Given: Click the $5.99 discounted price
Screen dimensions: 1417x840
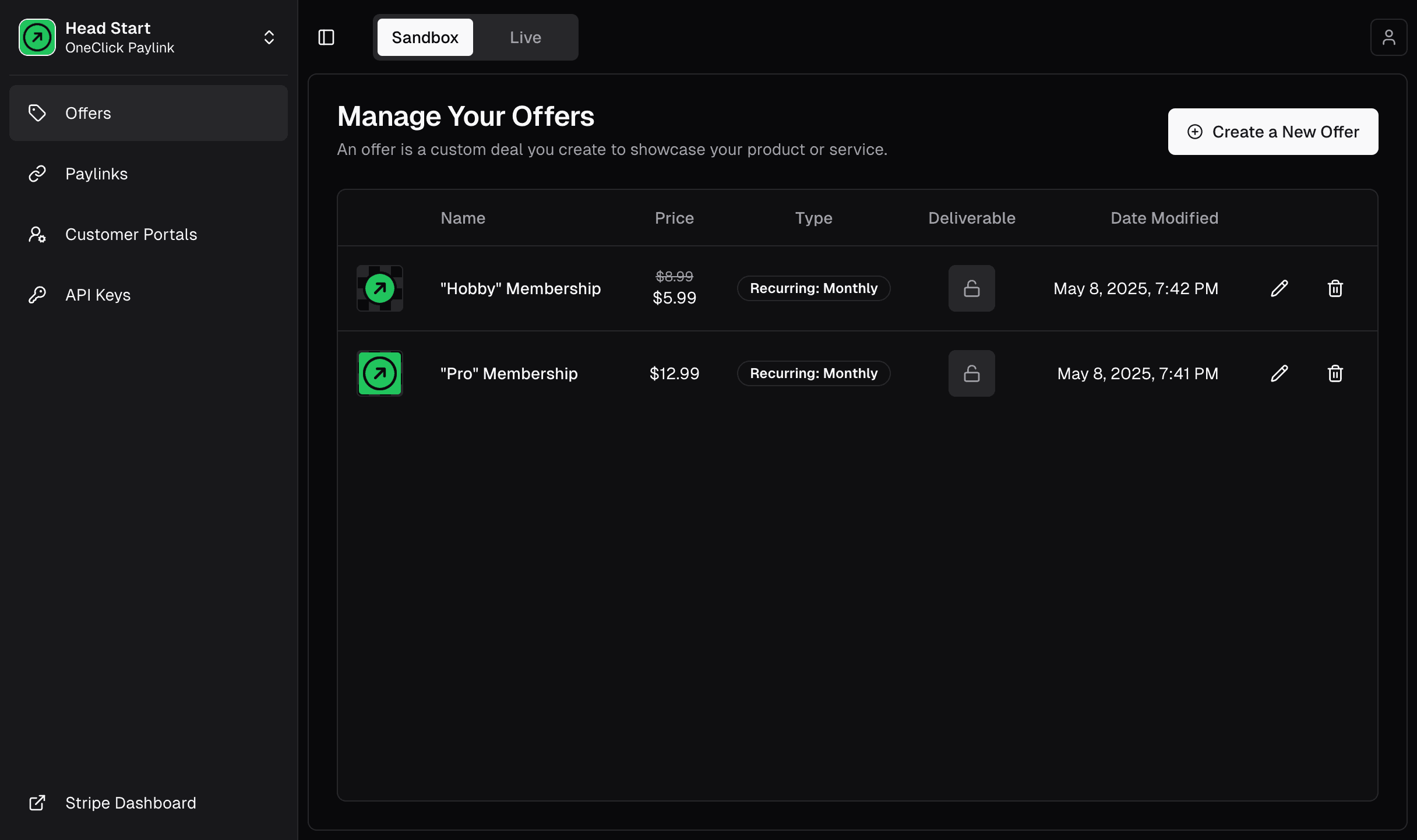Looking at the screenshot, I should 675,298.
